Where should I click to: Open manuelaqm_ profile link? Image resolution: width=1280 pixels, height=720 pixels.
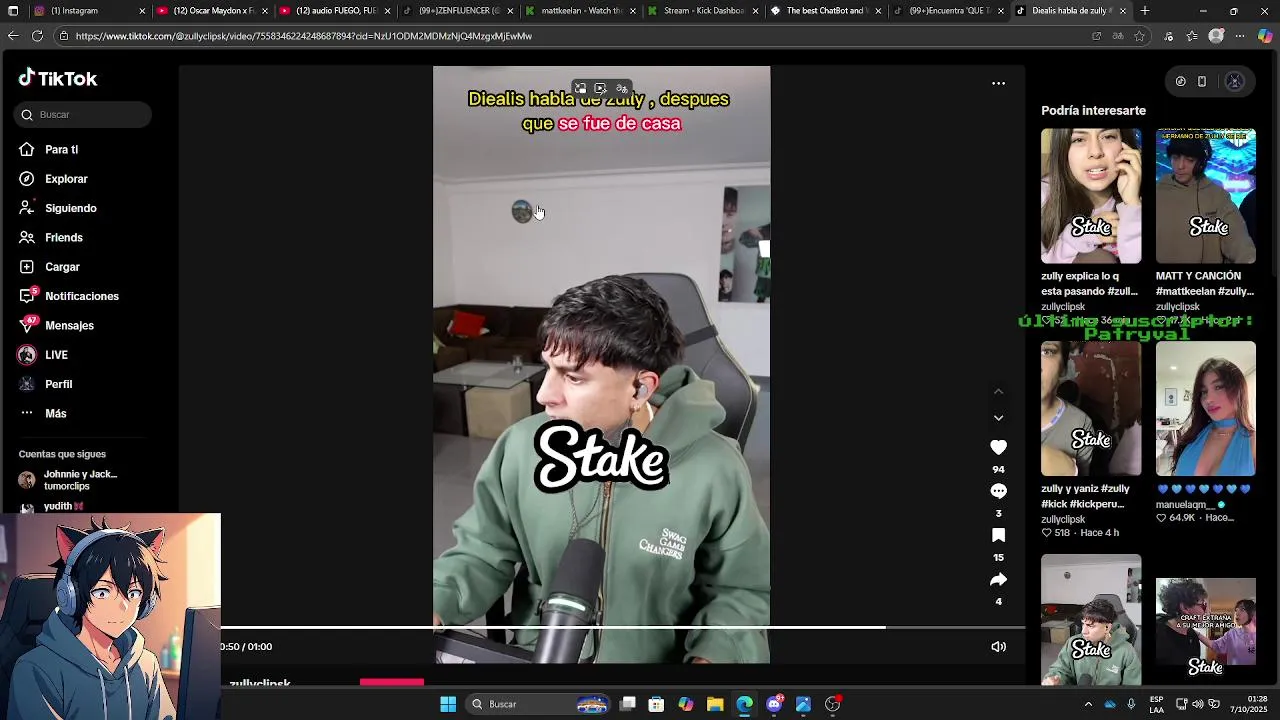click(1186, 505)
